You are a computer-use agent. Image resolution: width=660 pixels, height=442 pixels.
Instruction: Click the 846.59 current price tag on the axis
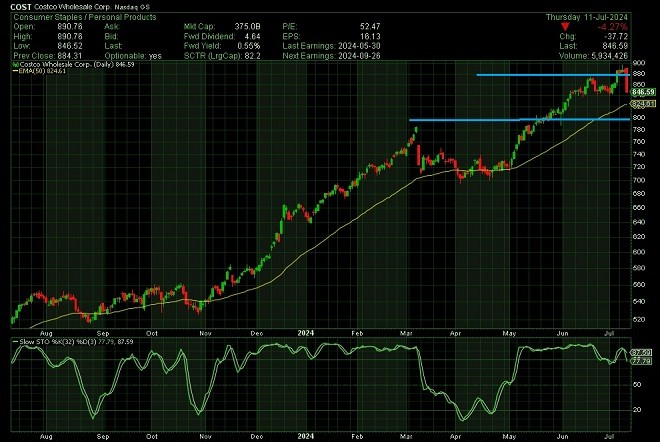pyautogui.click(x=643, y=92)
